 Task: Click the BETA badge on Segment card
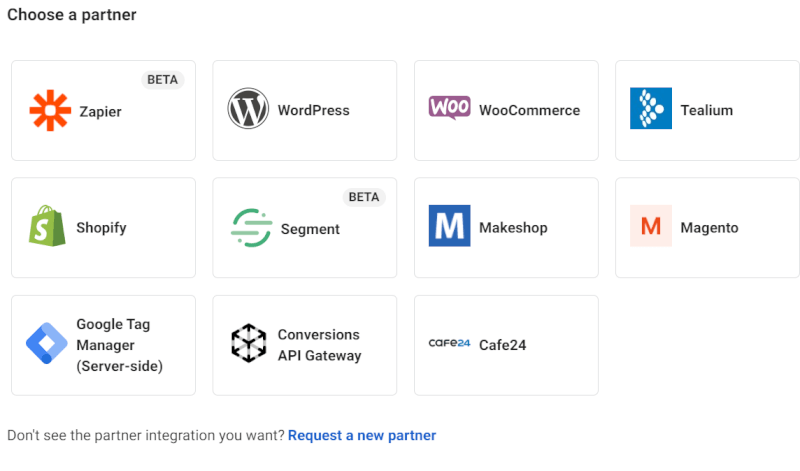364,197
